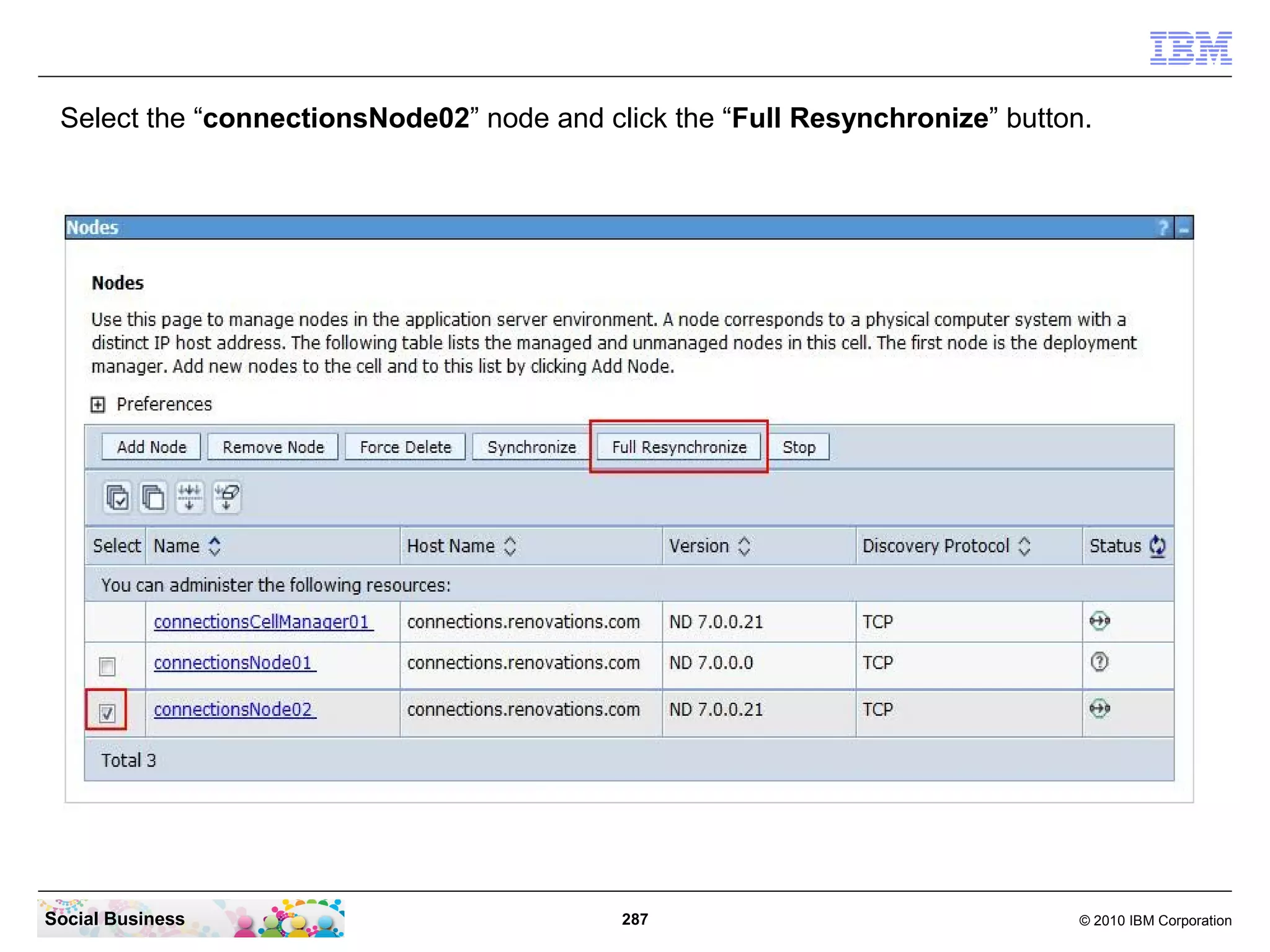The image size is (1270, 952).
Task: Click unknown status icon for connectionsNode01
Action: tap(1099, 662)
